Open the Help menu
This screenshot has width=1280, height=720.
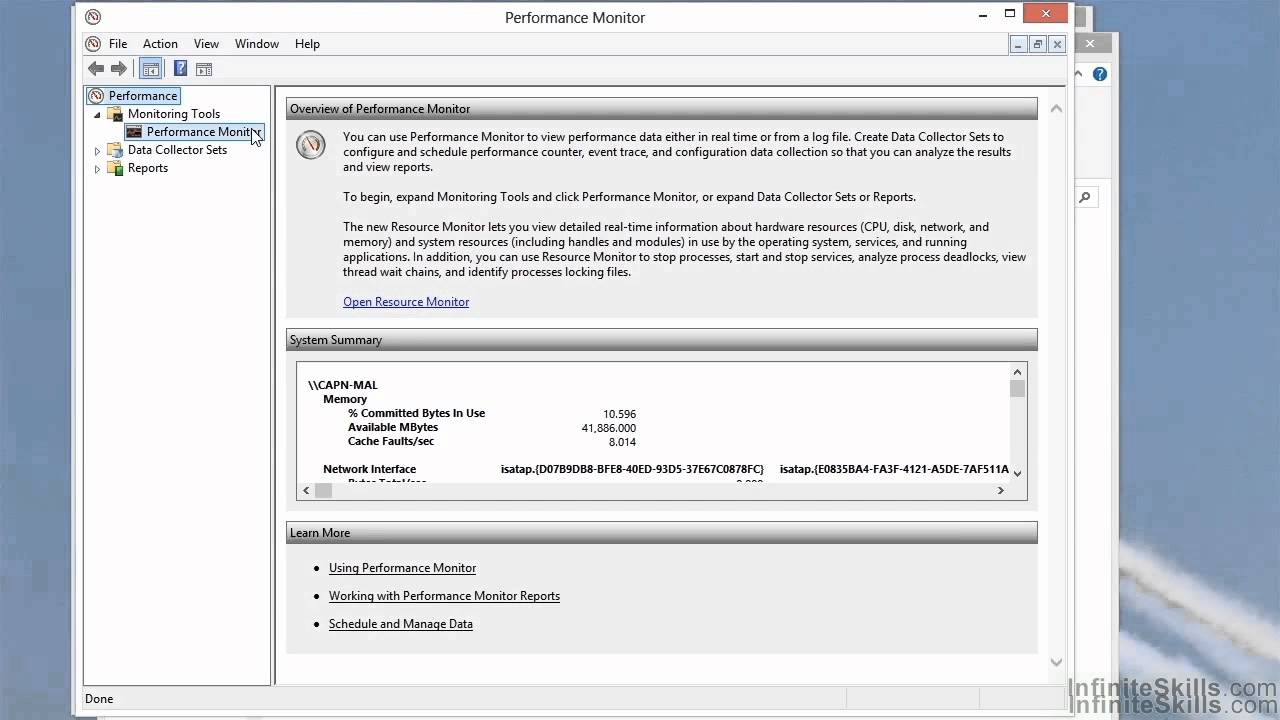pos(307,44)
